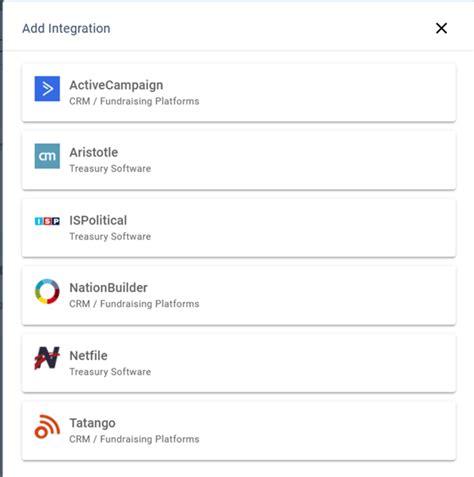Click ISPolitical's Treasury Software subtitle
The width and height of the screenshot is (474, 477).
tap(110, 236)
